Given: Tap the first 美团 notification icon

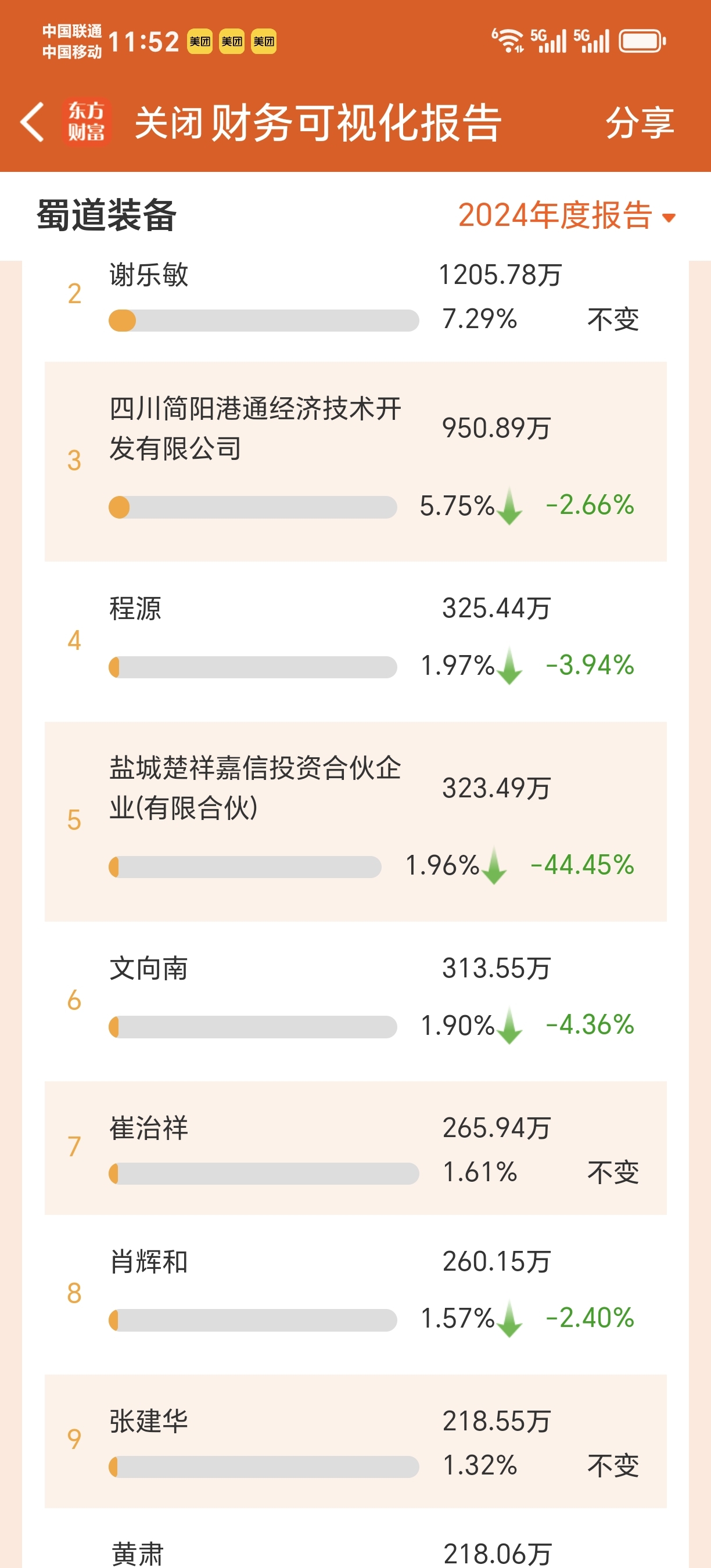Looking at the screenshot, I should click(x=200, y=41).
